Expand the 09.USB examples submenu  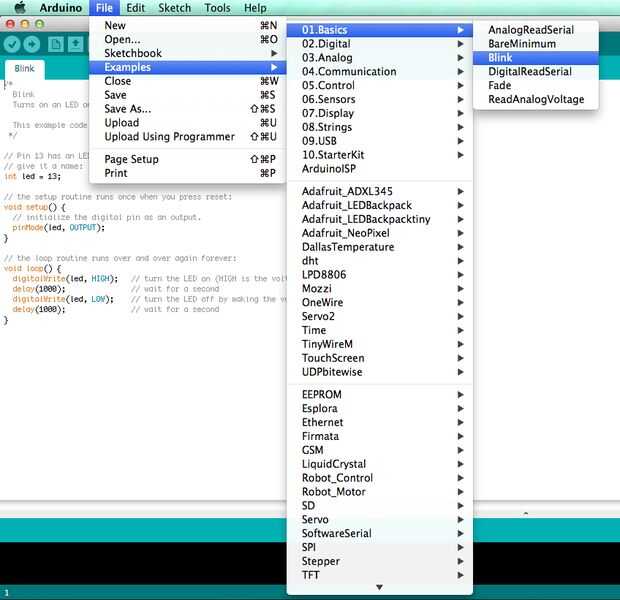click(x=379, y=141)
